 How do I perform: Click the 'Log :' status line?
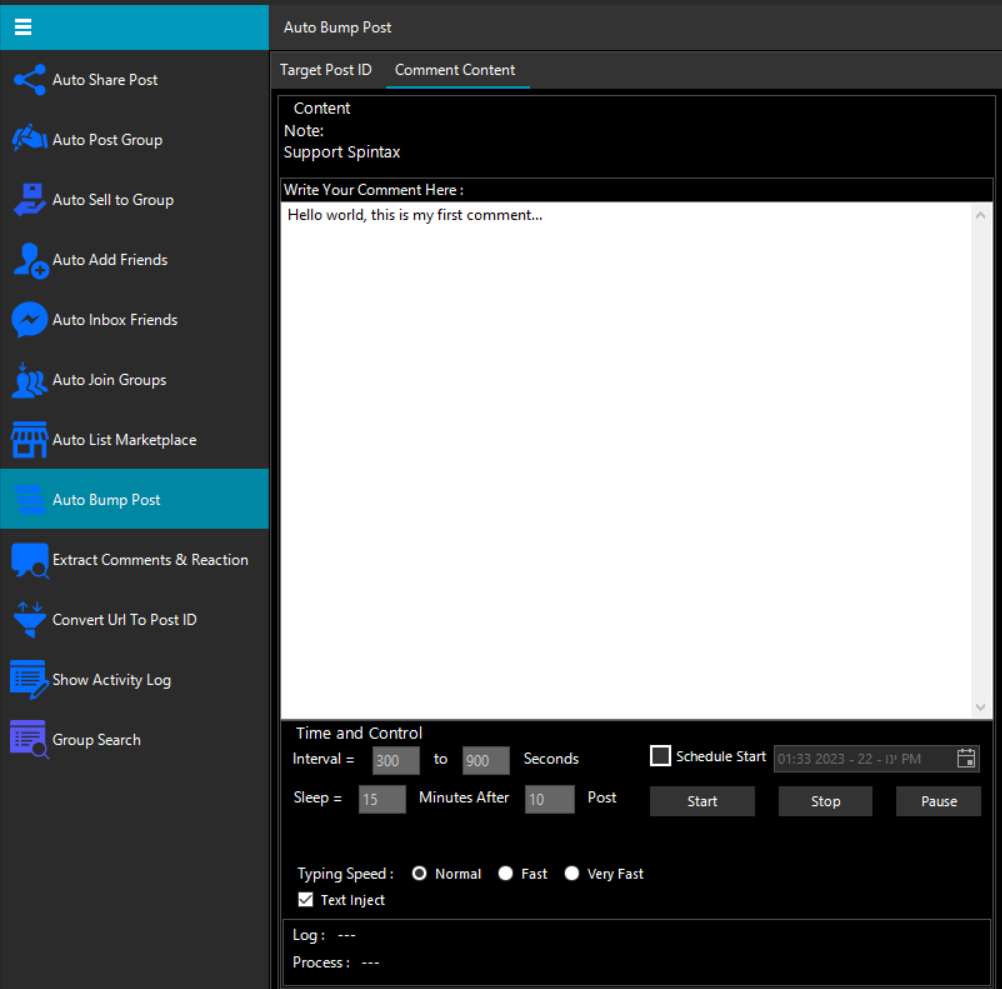tap(324, 935)
